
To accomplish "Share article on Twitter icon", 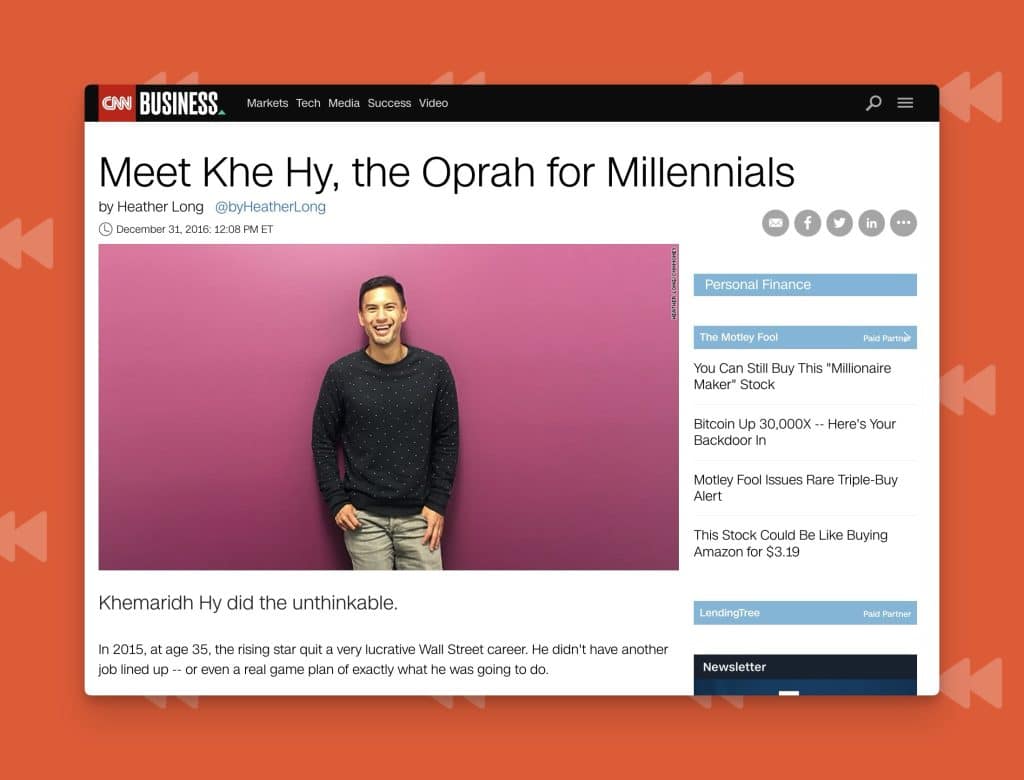I will [839, 223].
